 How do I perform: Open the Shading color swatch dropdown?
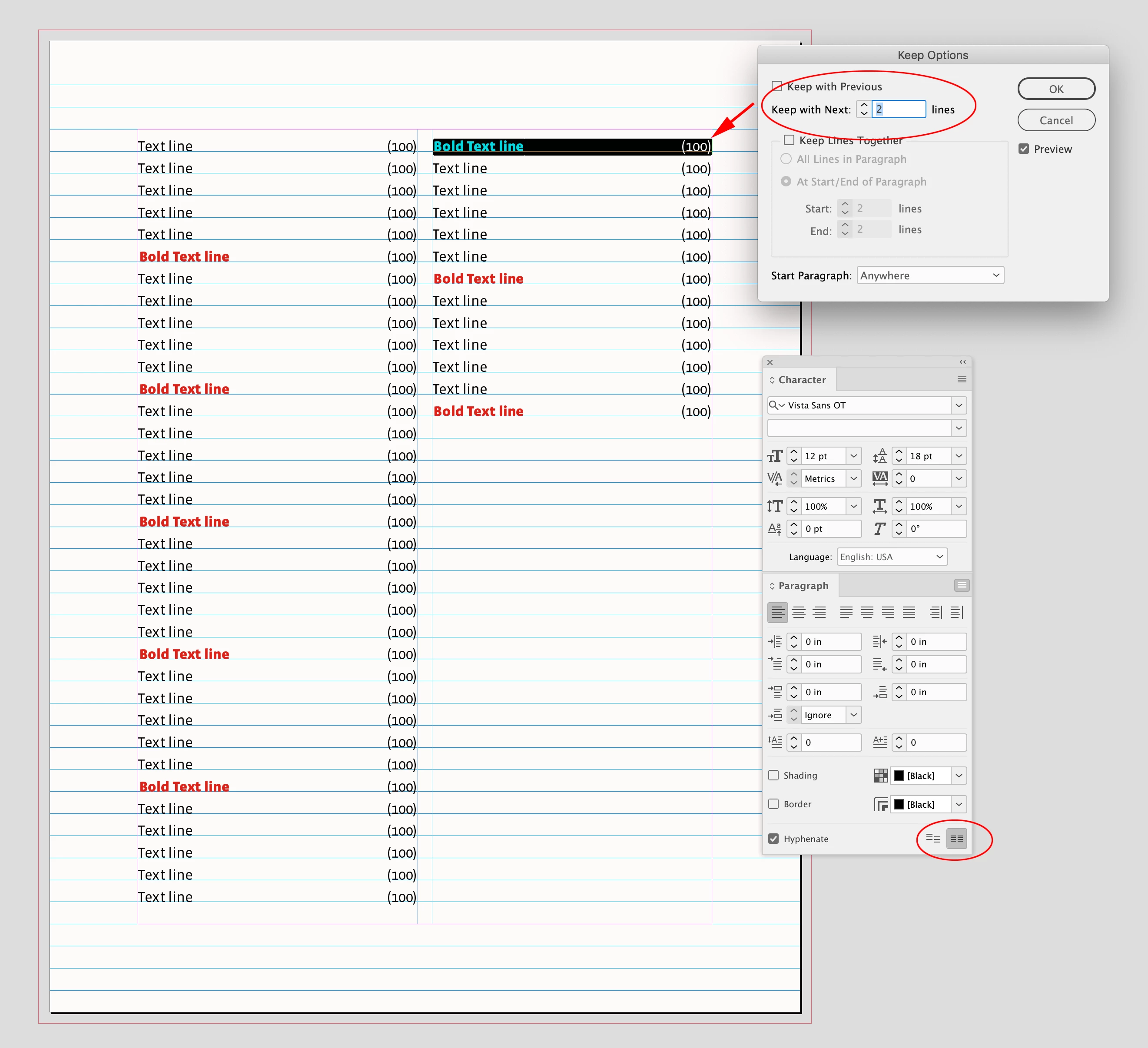tap(959, 776)
